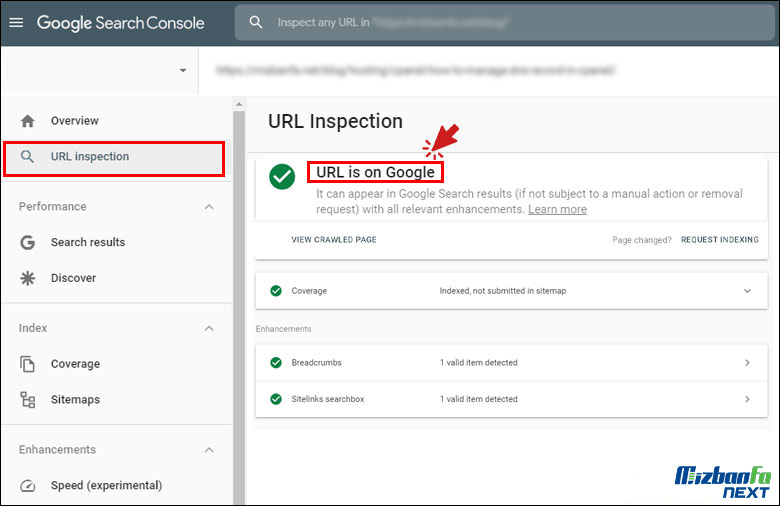Open the Learn more link
The image size is (780, 506).
click(557, 209)
